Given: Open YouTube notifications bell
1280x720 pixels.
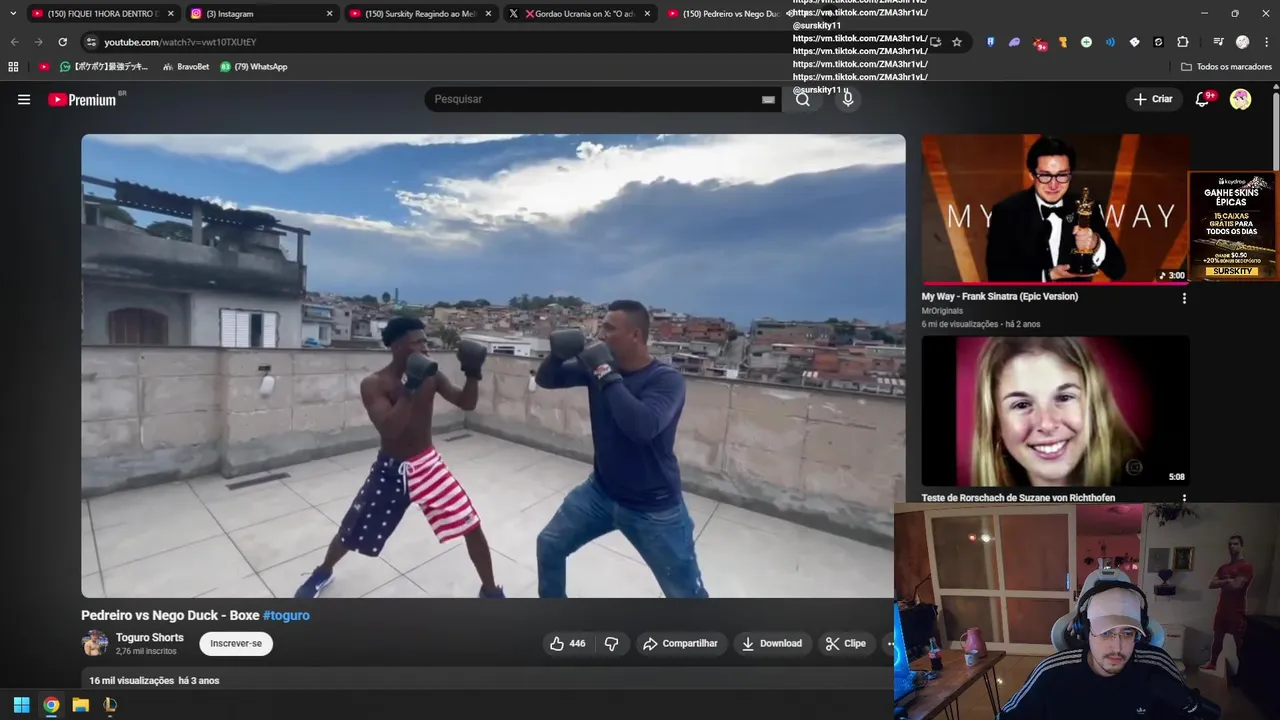Looking at the screenshot, I should [1204, 99].
